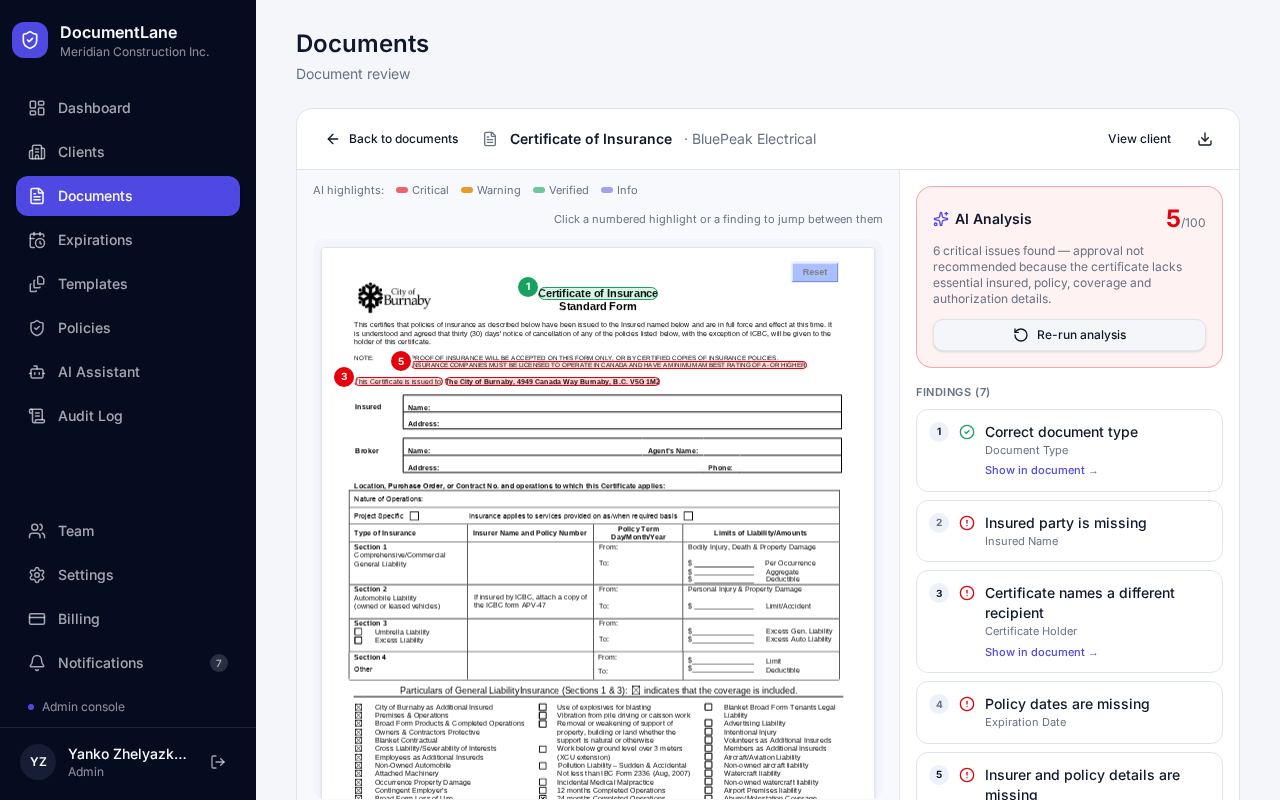Select the Insurer and policy details finding
This screenshot has width=1280, height=800.
1069,778
